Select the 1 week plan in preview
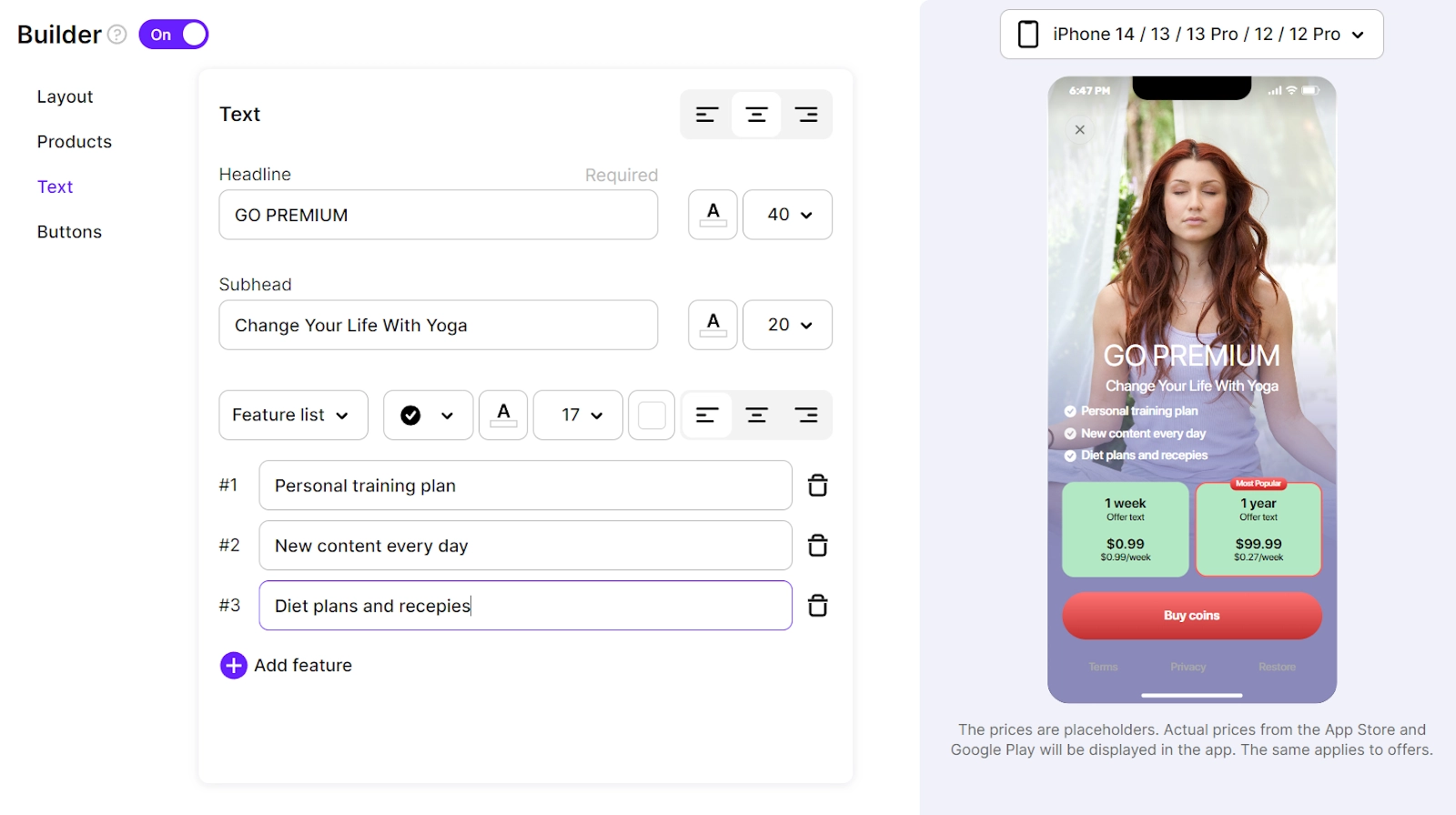 click(x=1126, y=529)
